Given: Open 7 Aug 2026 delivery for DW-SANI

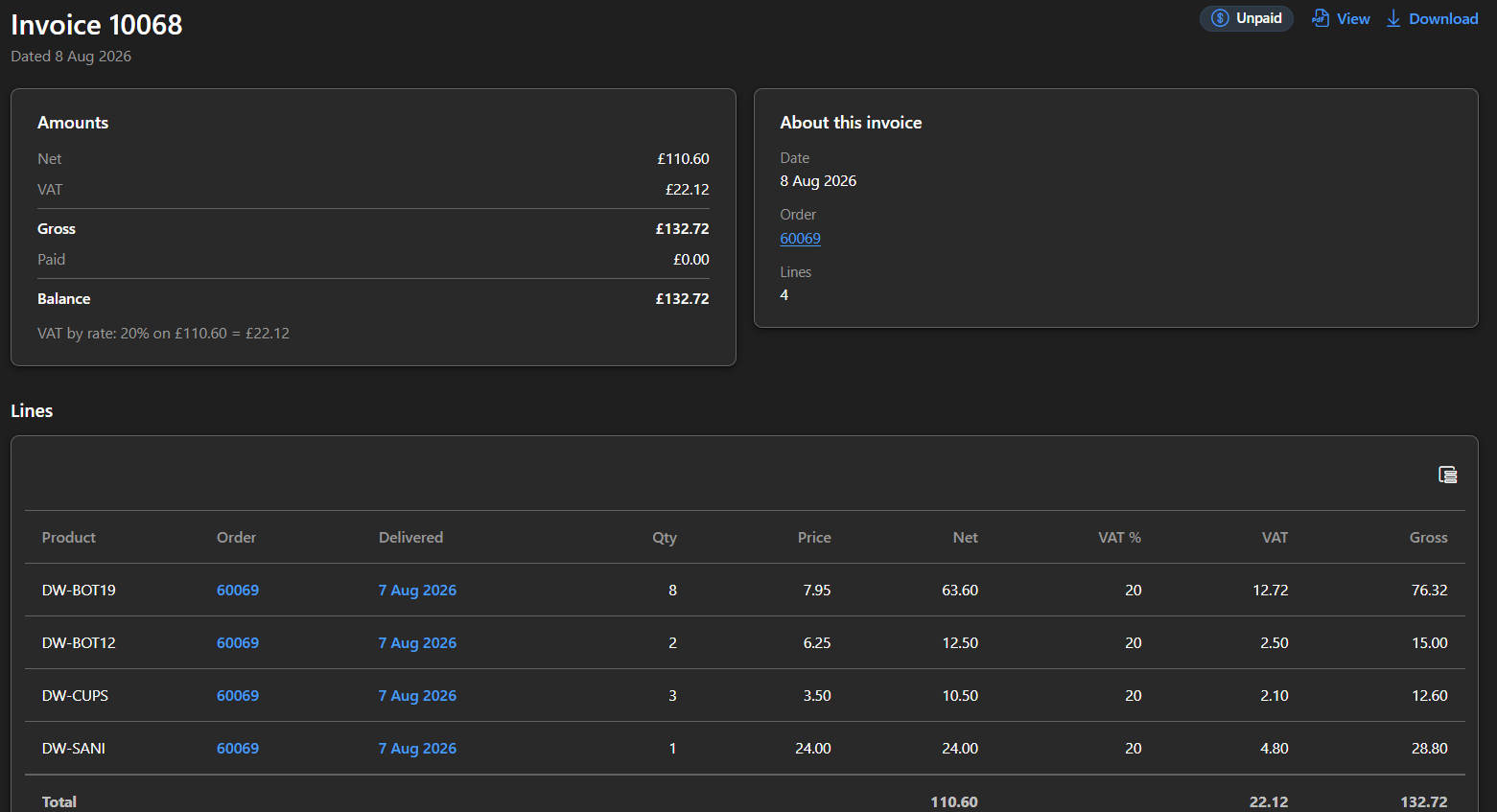Looking at the screenshot, I should [x=417, y=748].
